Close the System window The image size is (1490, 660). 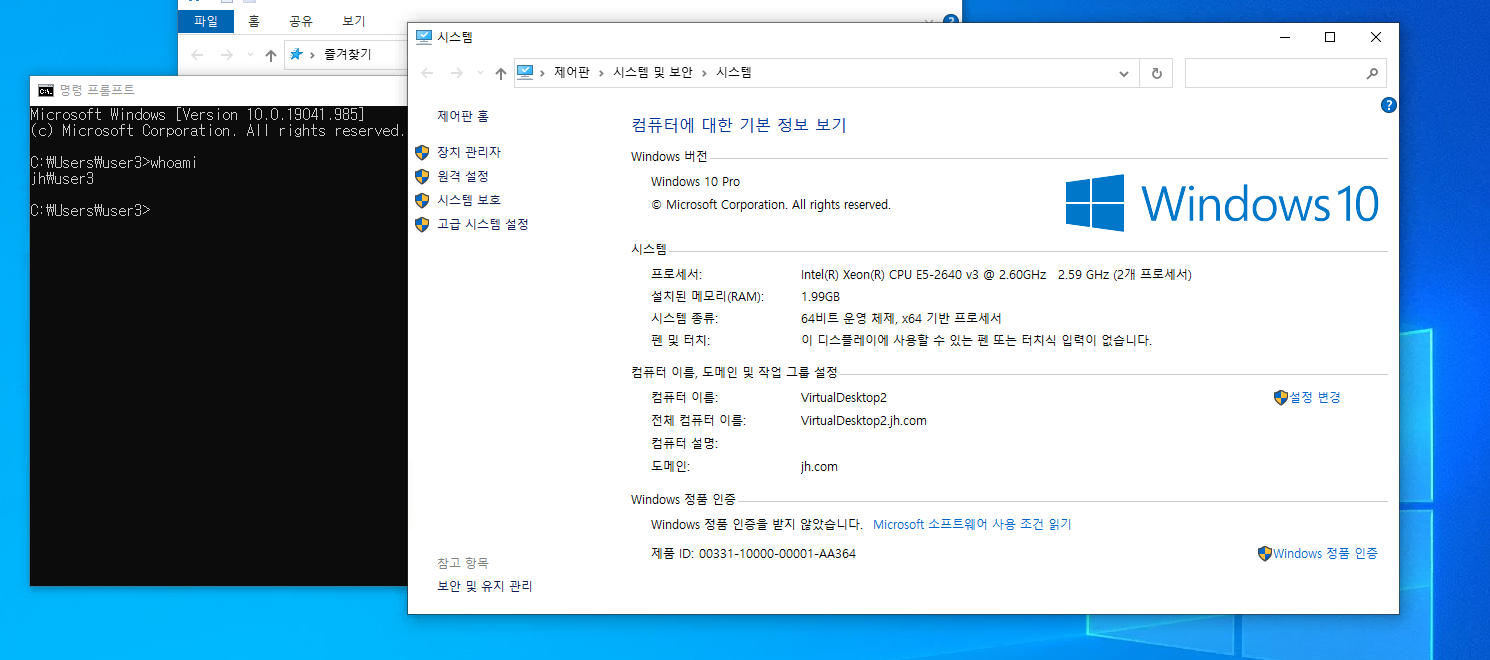click(x=1376, y=37)
